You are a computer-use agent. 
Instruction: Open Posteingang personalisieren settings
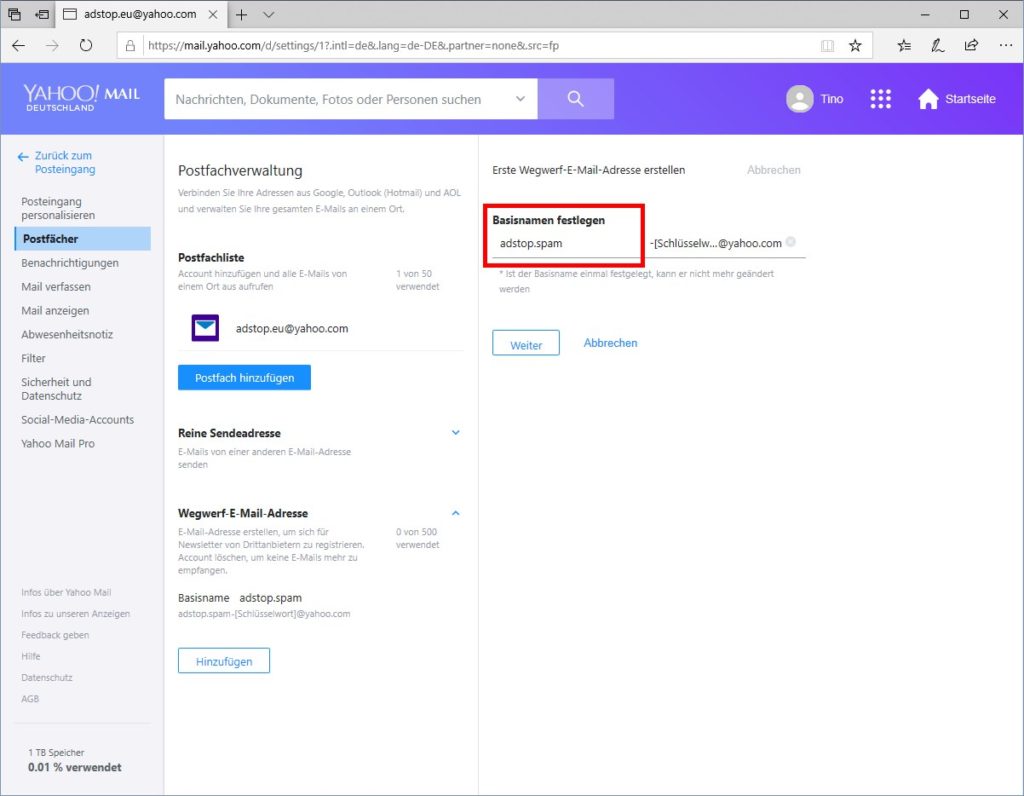58,208
